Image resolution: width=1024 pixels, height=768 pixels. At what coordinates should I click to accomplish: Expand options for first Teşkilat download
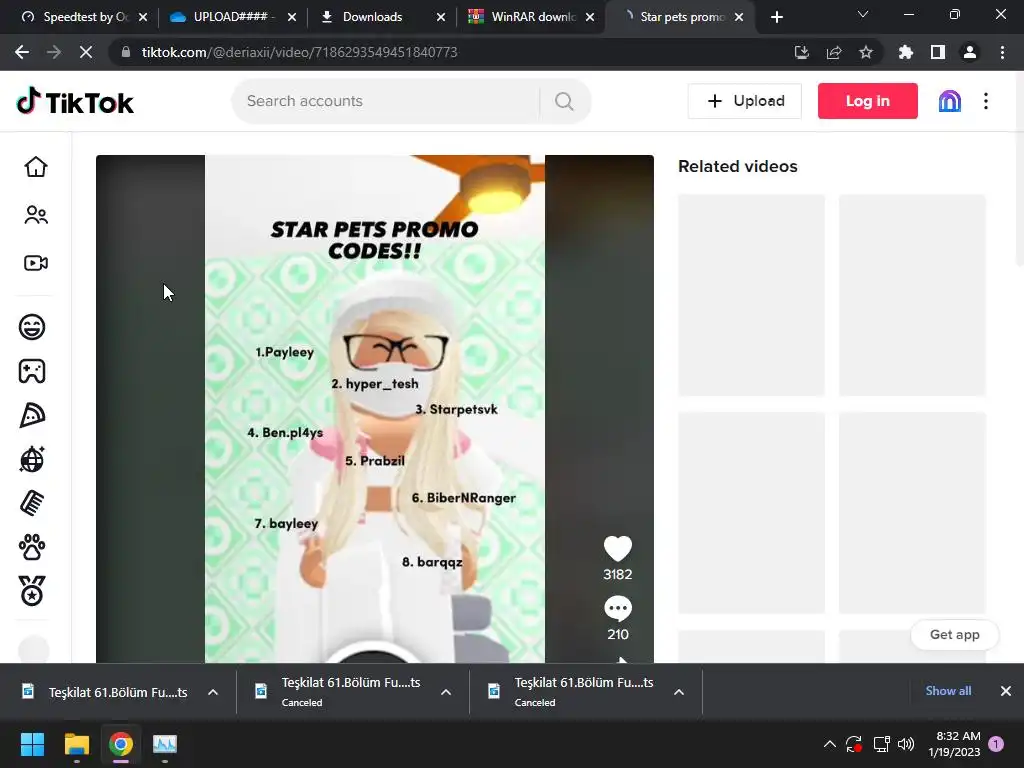coord(213,692)
